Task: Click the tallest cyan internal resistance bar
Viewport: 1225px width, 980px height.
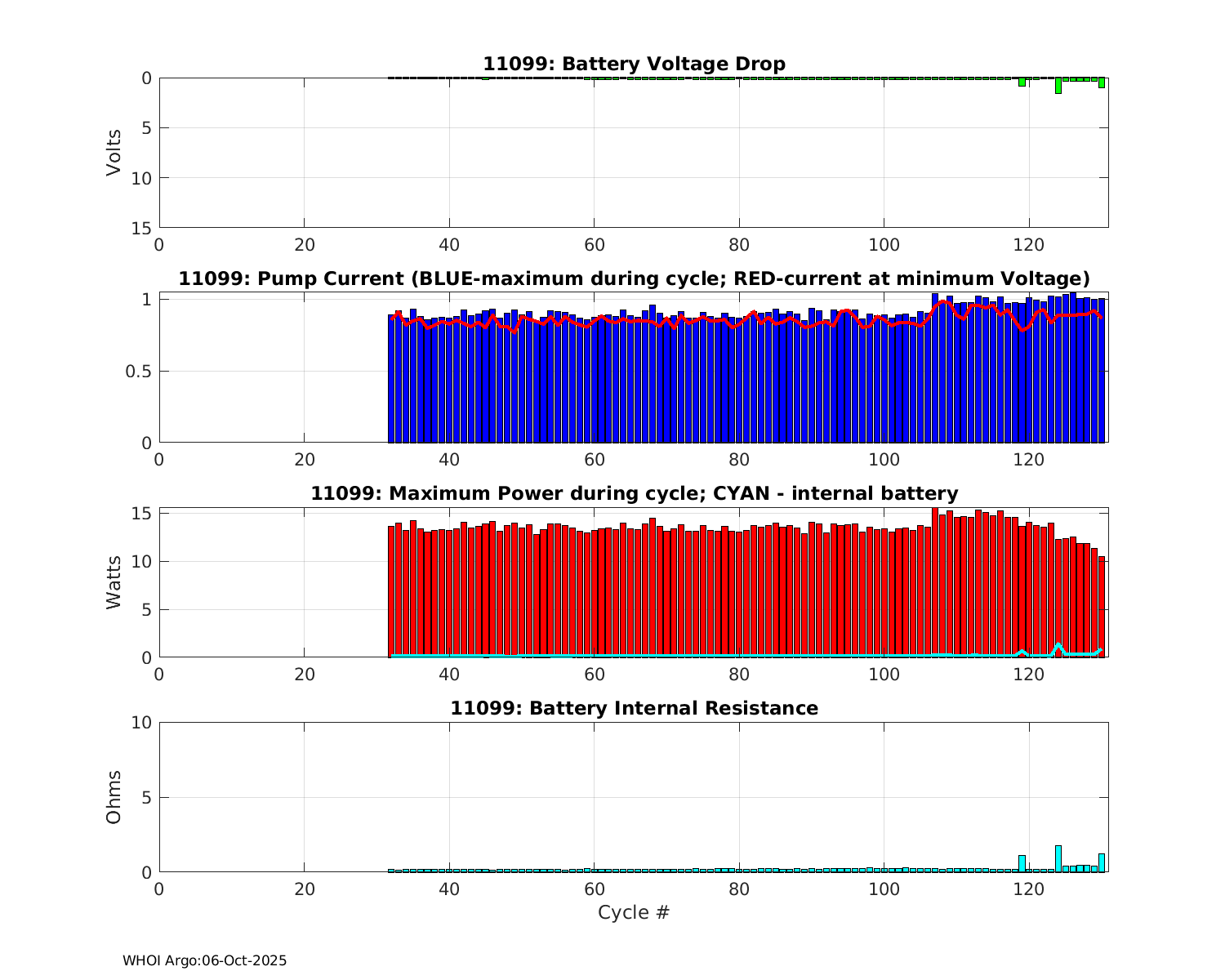Action: (x=1058, y=859)
